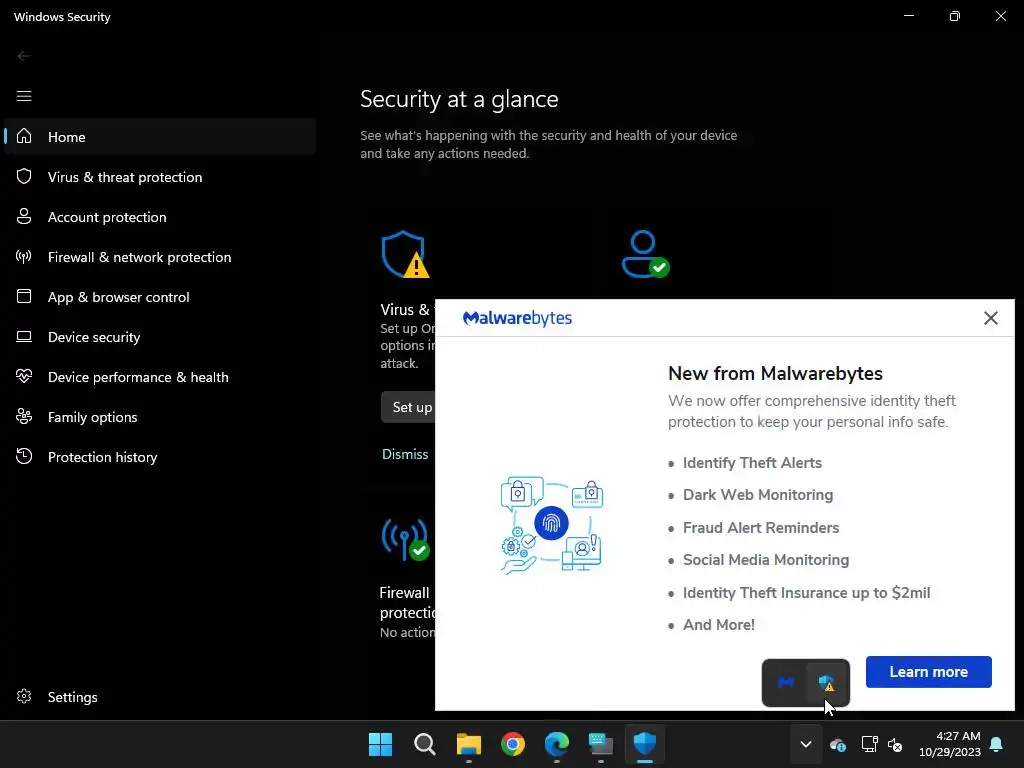Minimize the Windows Security window
Image resolution: width=1024 pixels, height=768 pixels.
tap(909, 16)
